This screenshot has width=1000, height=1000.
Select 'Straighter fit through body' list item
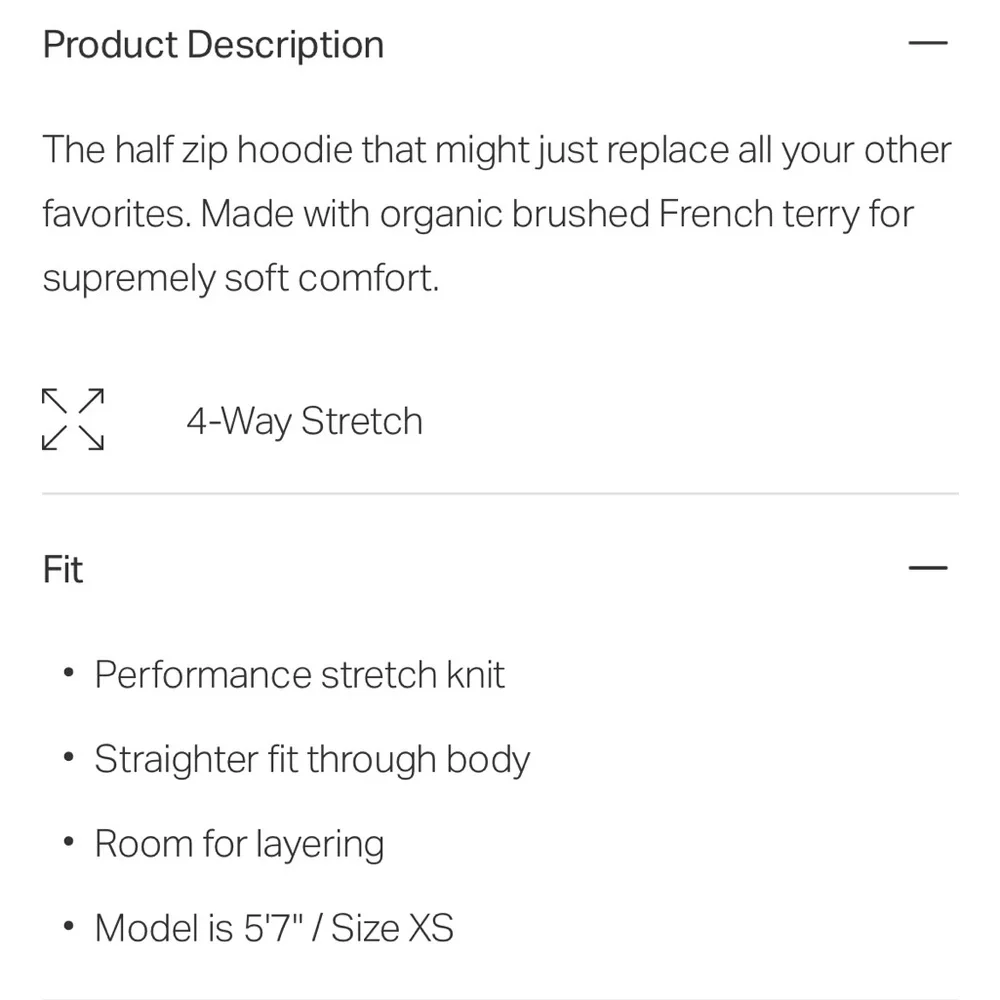311,760
